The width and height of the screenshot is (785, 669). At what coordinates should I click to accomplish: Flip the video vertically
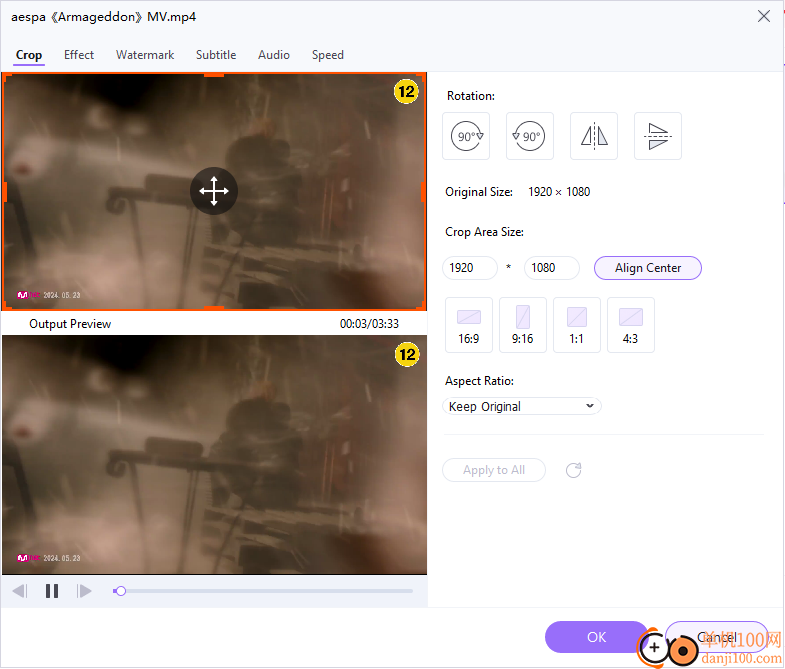click(x=658, y=136)
